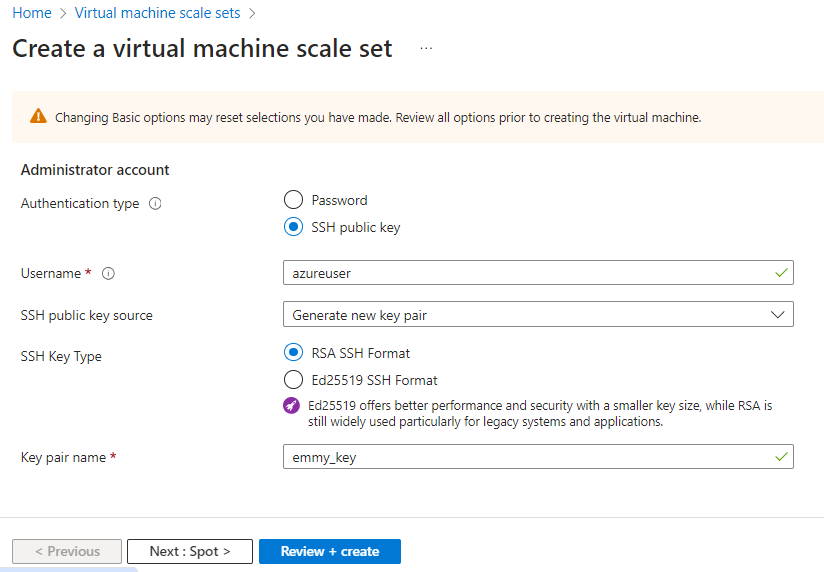The height and width of the screenshot is (572, 824).
Task: Select the Password authentication radio button
Action: pos(293,200)
